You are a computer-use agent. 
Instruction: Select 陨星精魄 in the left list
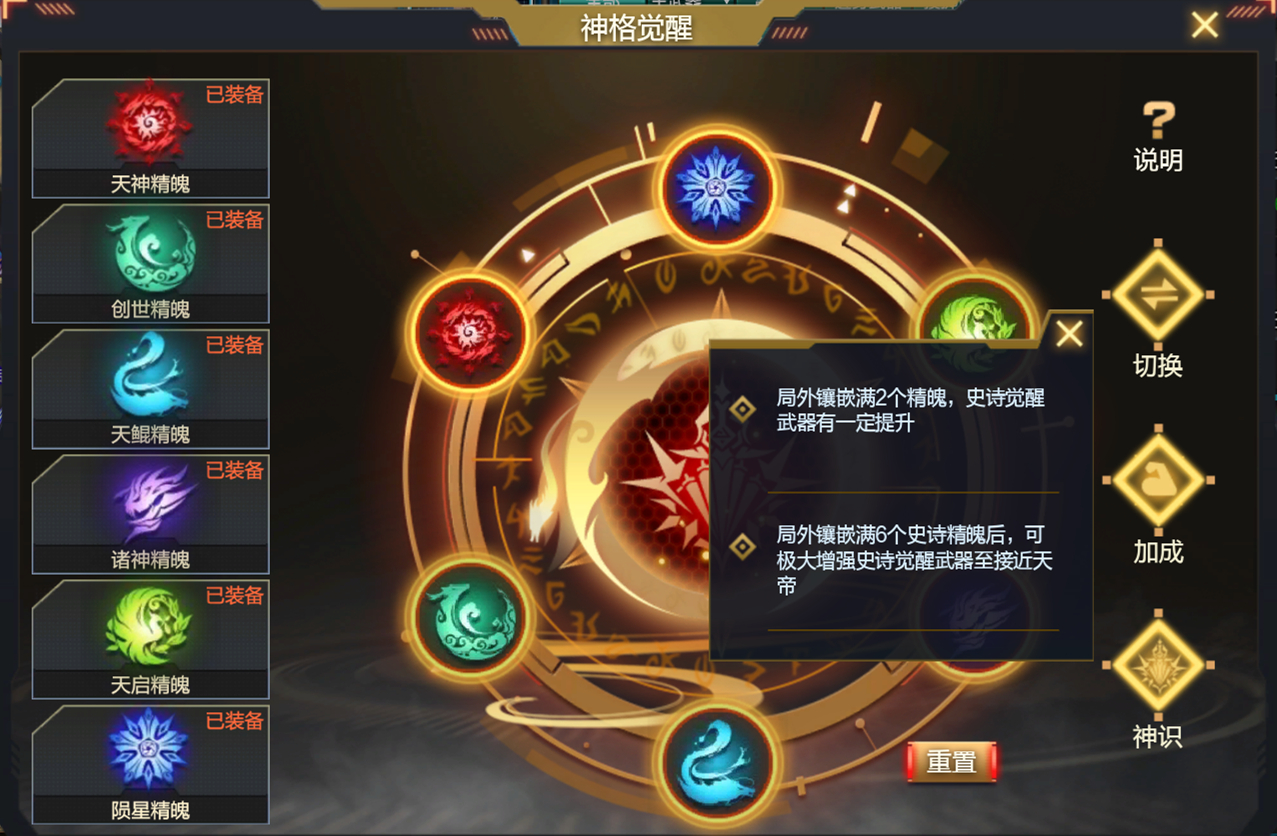[x=150, y=764]
